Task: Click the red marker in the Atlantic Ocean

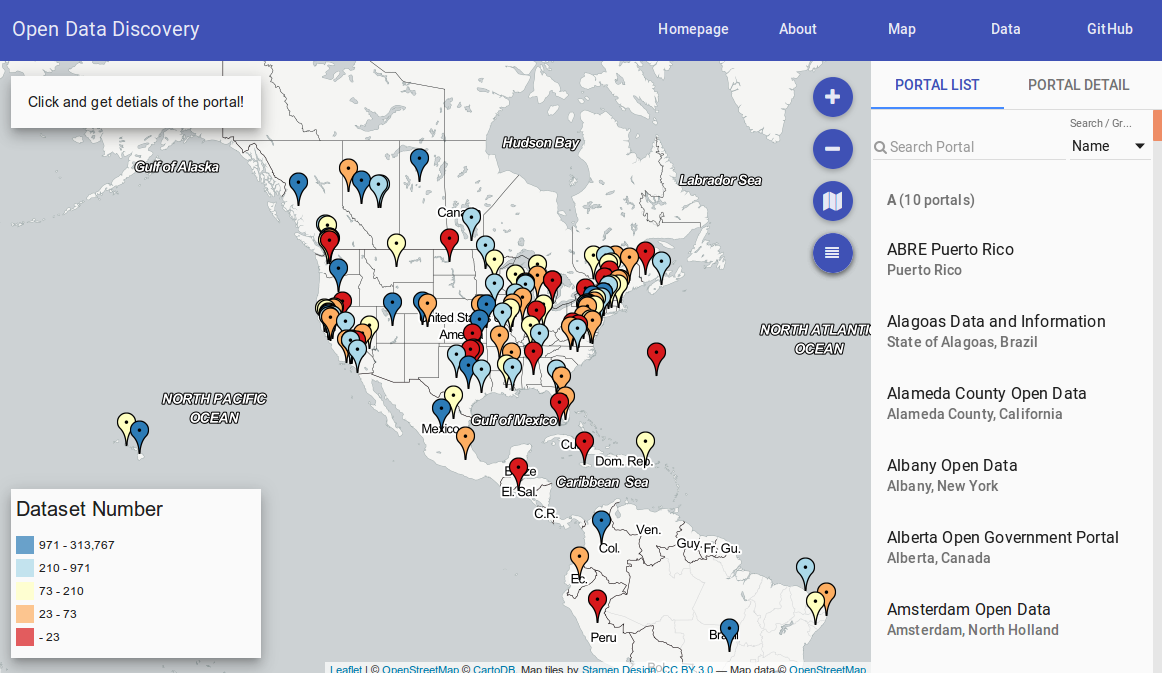Action: click(656, 355)
